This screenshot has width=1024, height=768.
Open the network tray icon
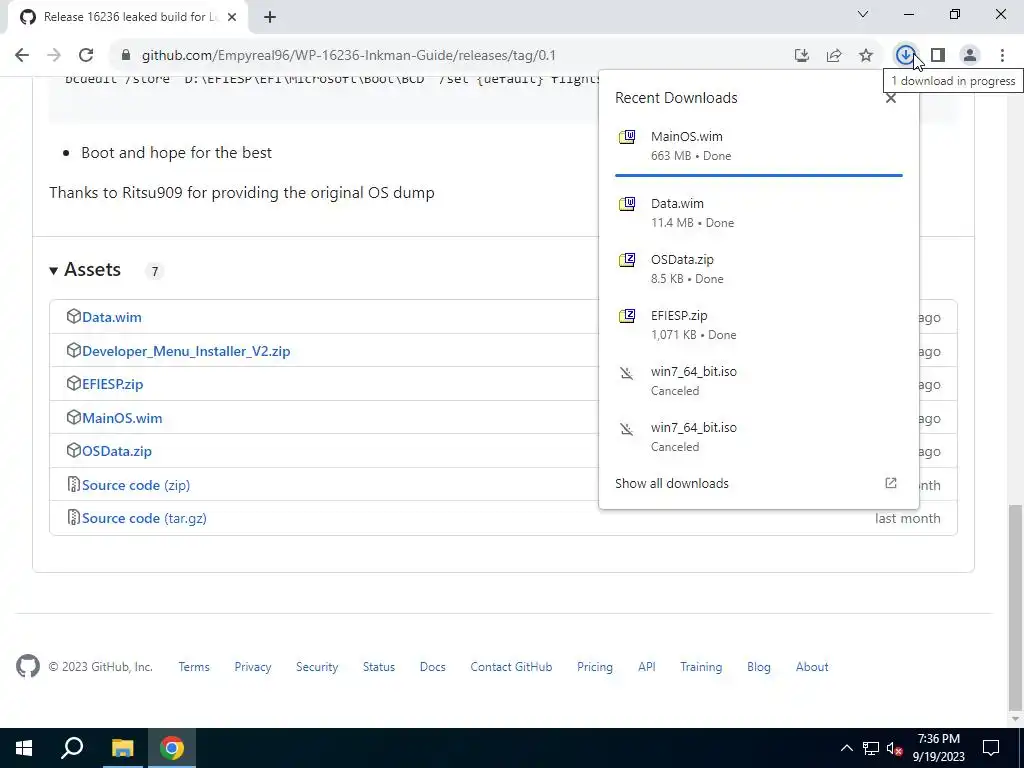tap(871, 748)
